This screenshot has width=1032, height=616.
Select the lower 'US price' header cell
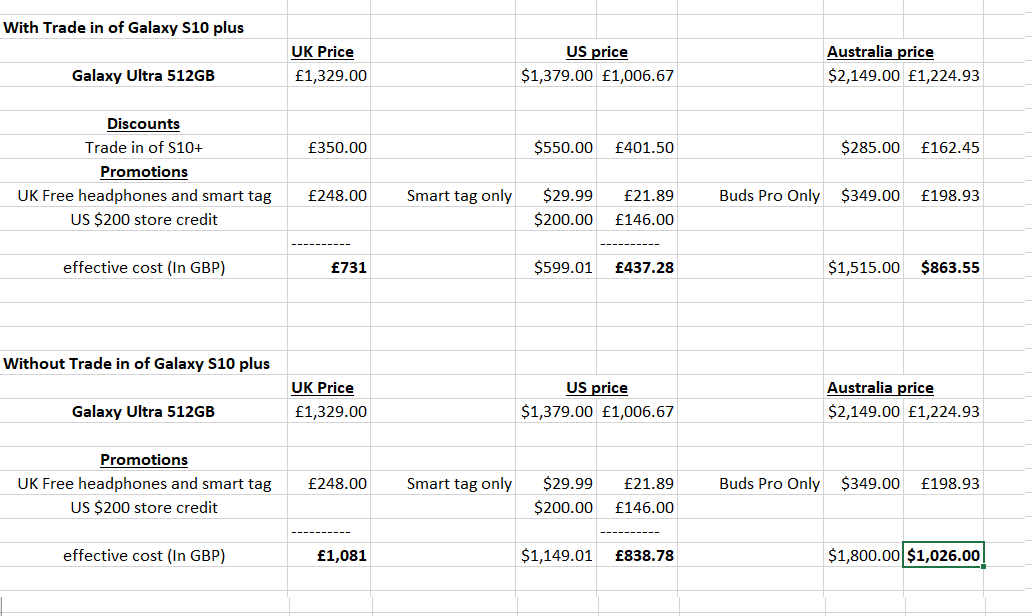tap(597, 388)
